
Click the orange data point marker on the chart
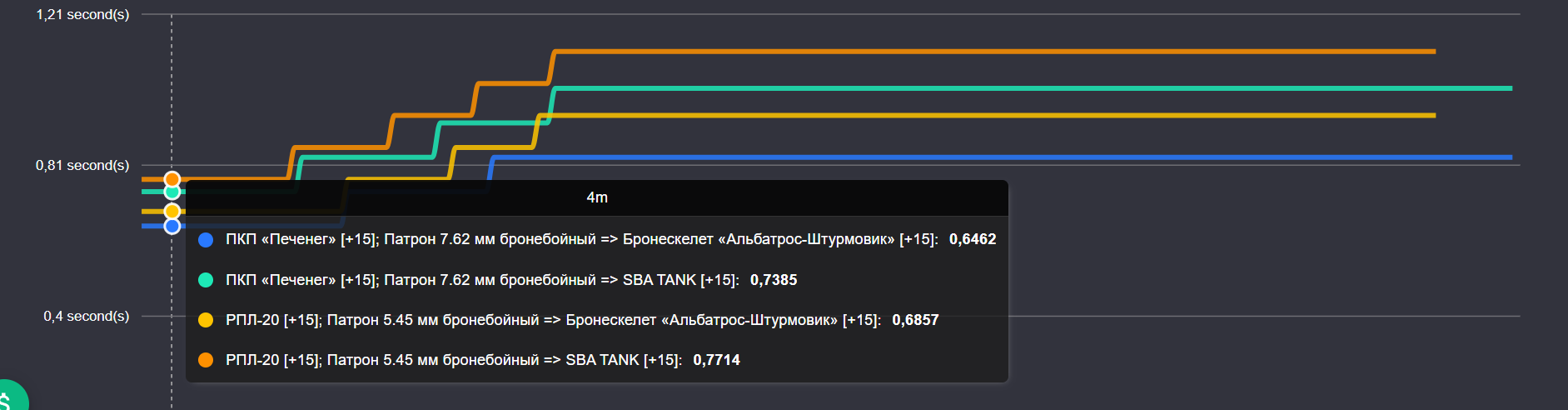coord(172,179)
